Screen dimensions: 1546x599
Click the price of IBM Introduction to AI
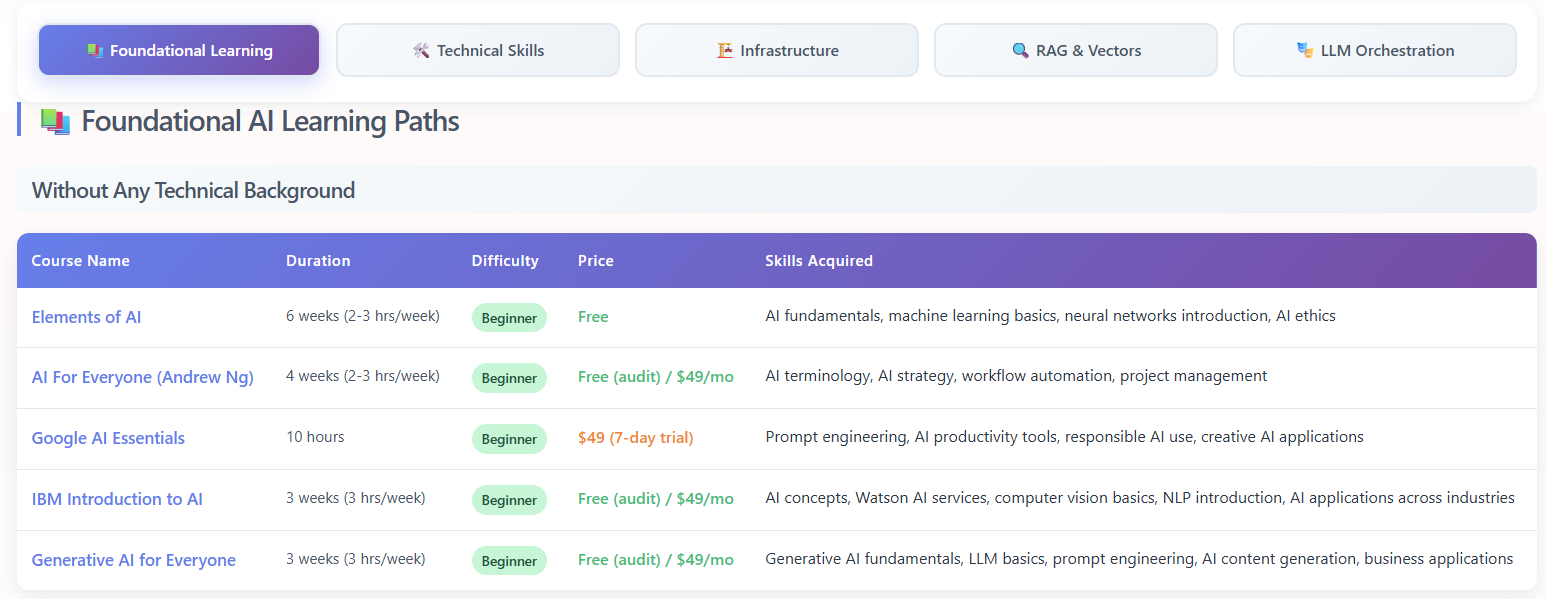pyautogui.click(x=656, y=499)
